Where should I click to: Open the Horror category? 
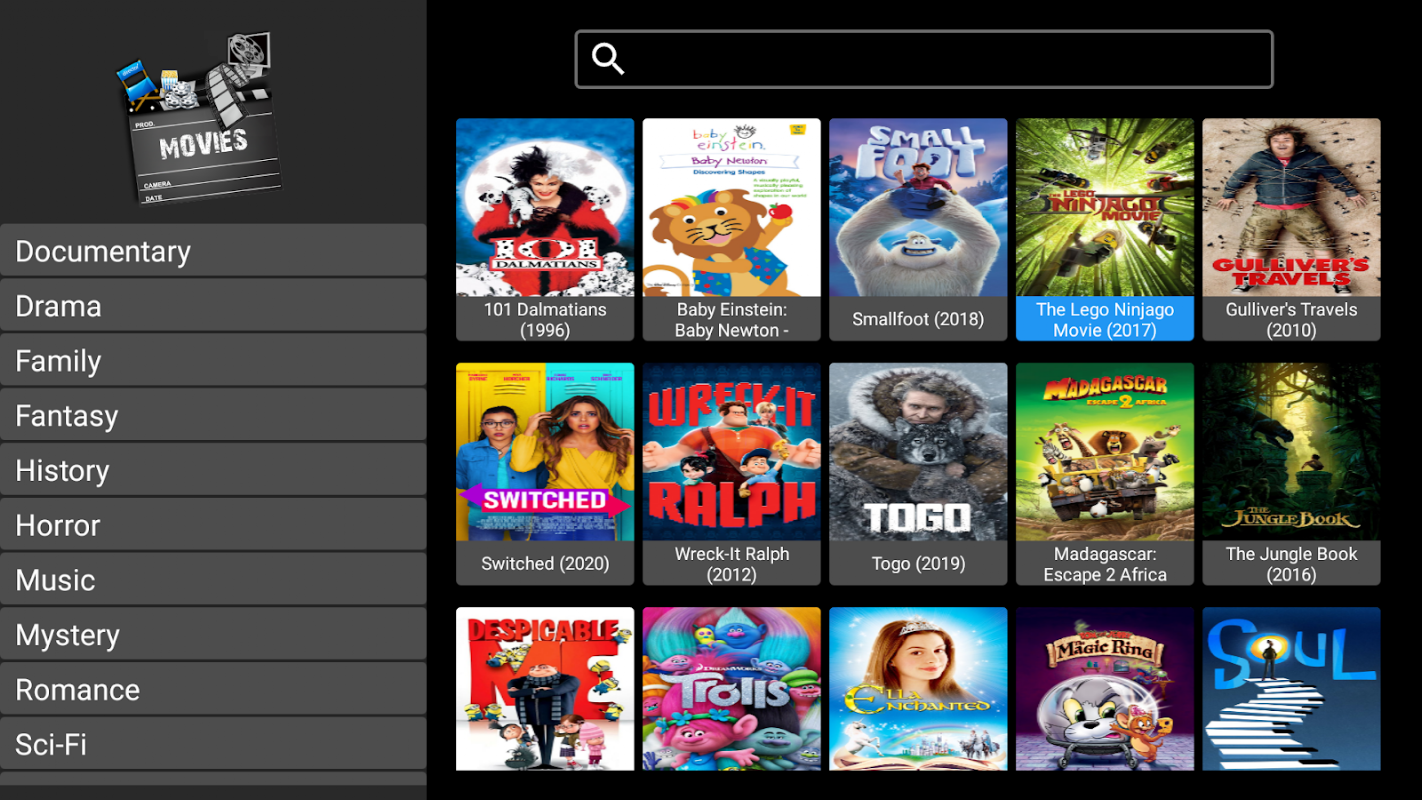click(213, 524)
